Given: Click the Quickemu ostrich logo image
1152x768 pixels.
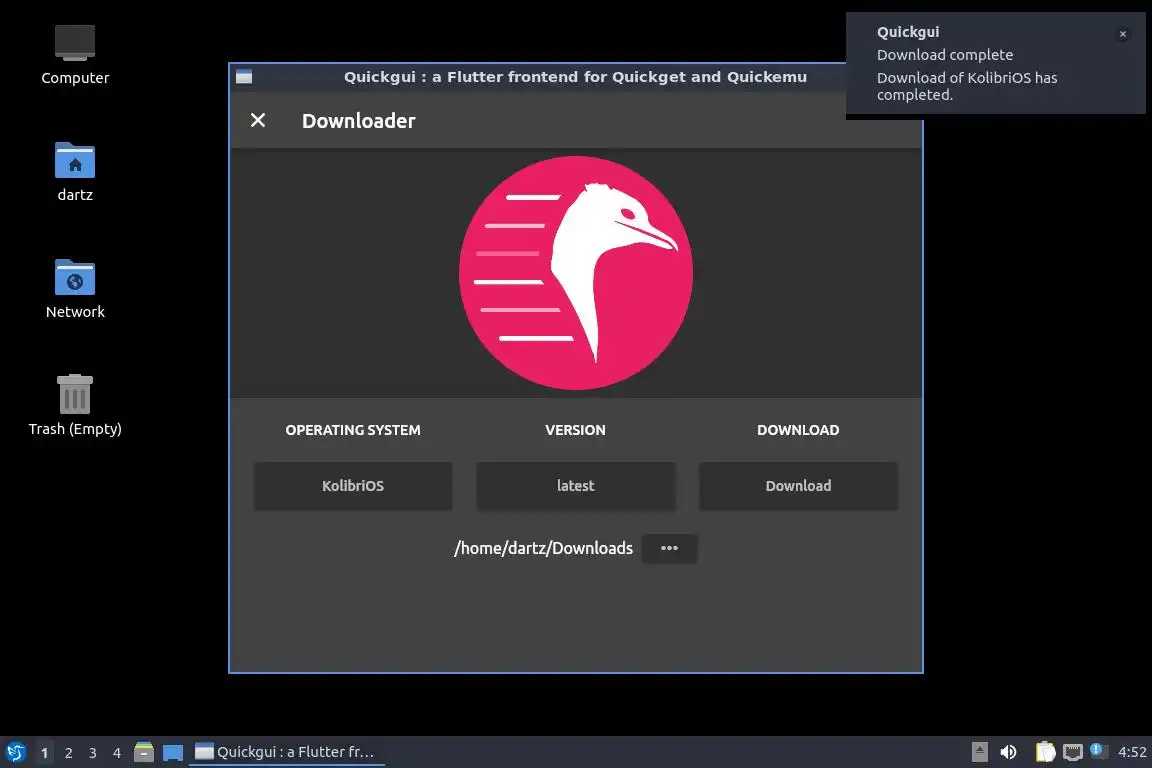Looking at the screenshot, I should pos(576,273).
